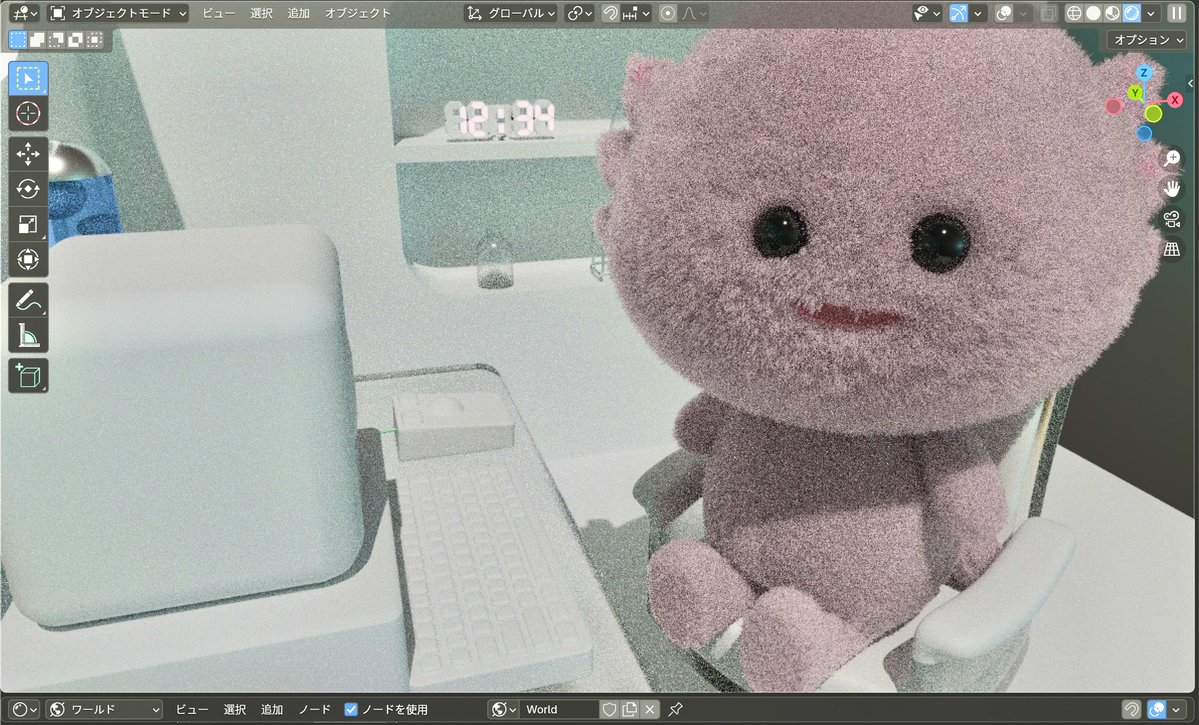This screenshot has height=725, width=1199.
Task: Open the Object menu
Action: pos(357,13)
